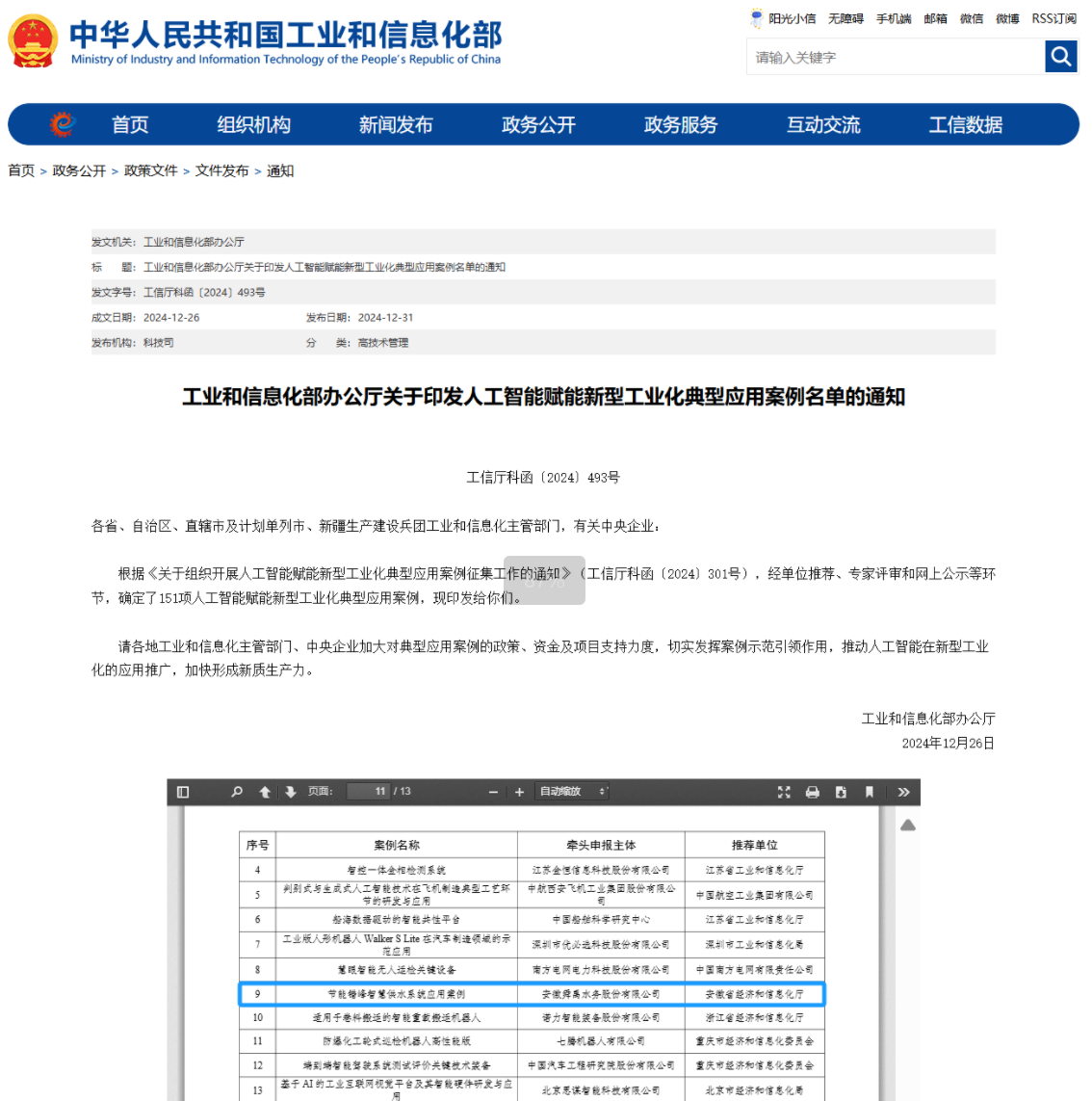
Task: Open the 政务服务 navigation menu
Action: click(681, 125)
